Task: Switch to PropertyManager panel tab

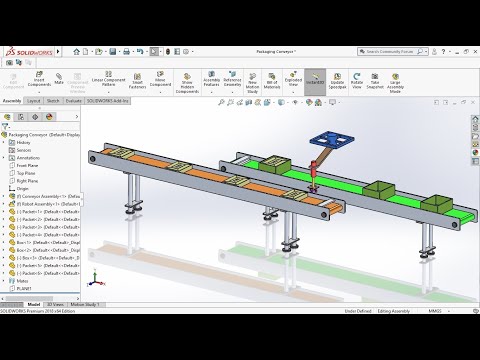Action: (21, 117)
